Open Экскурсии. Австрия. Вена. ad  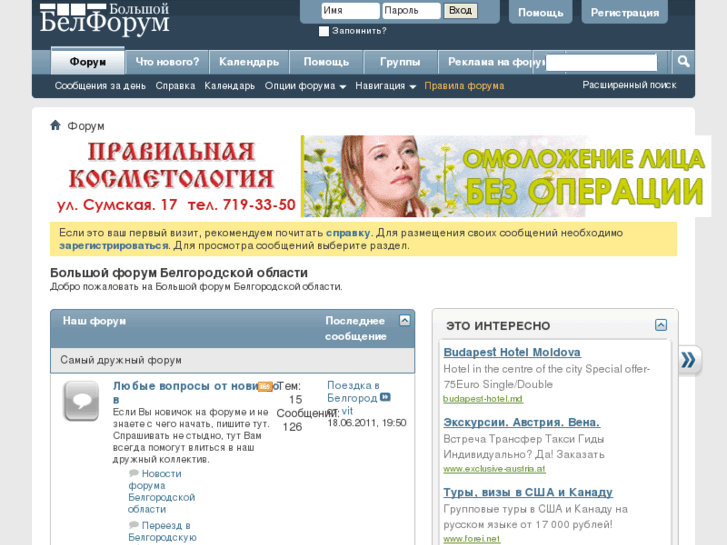pos(522,422)
